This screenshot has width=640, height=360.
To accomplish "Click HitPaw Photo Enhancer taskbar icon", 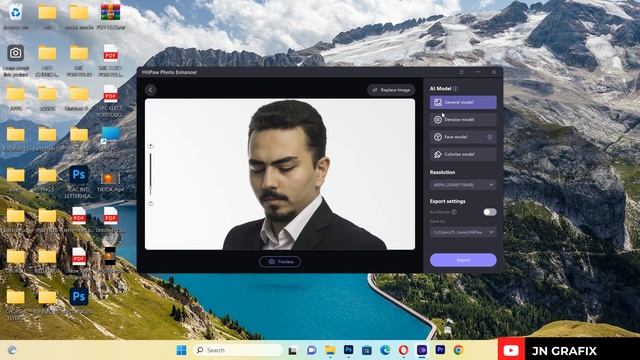I will coord(422,350).
